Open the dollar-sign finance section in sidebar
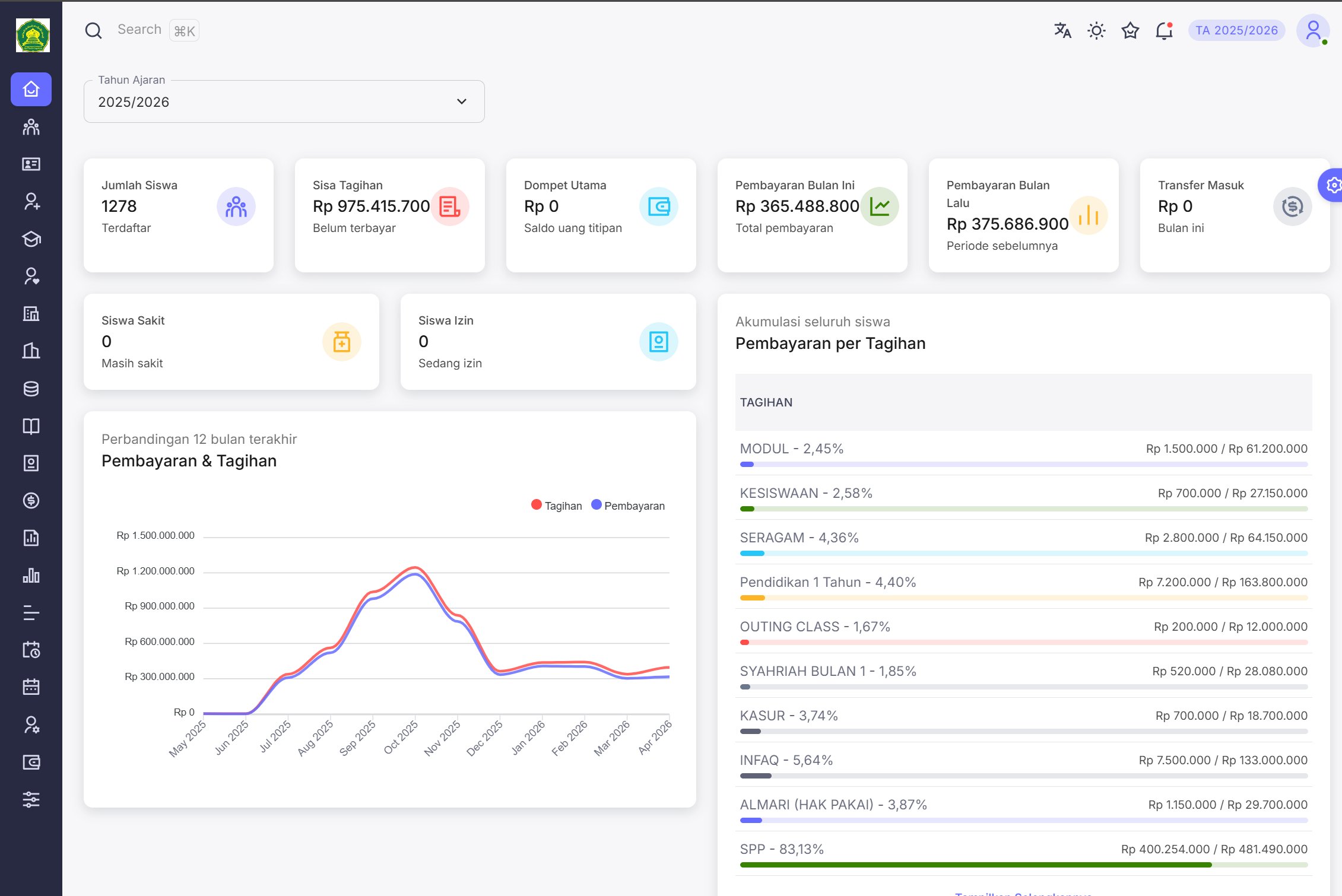Viewport: 1342px width, 896px height. (31, 501)
